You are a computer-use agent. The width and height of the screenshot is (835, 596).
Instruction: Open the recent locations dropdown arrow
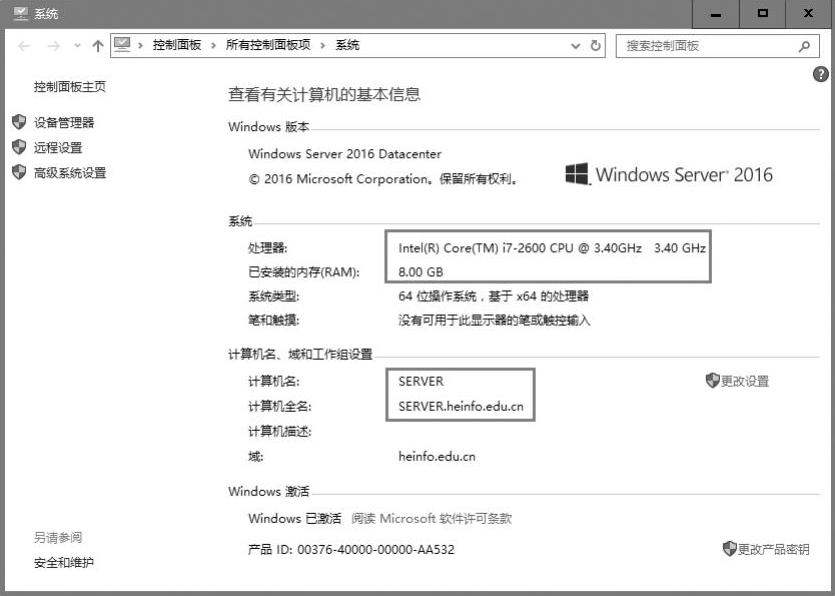tap(78, 46)
